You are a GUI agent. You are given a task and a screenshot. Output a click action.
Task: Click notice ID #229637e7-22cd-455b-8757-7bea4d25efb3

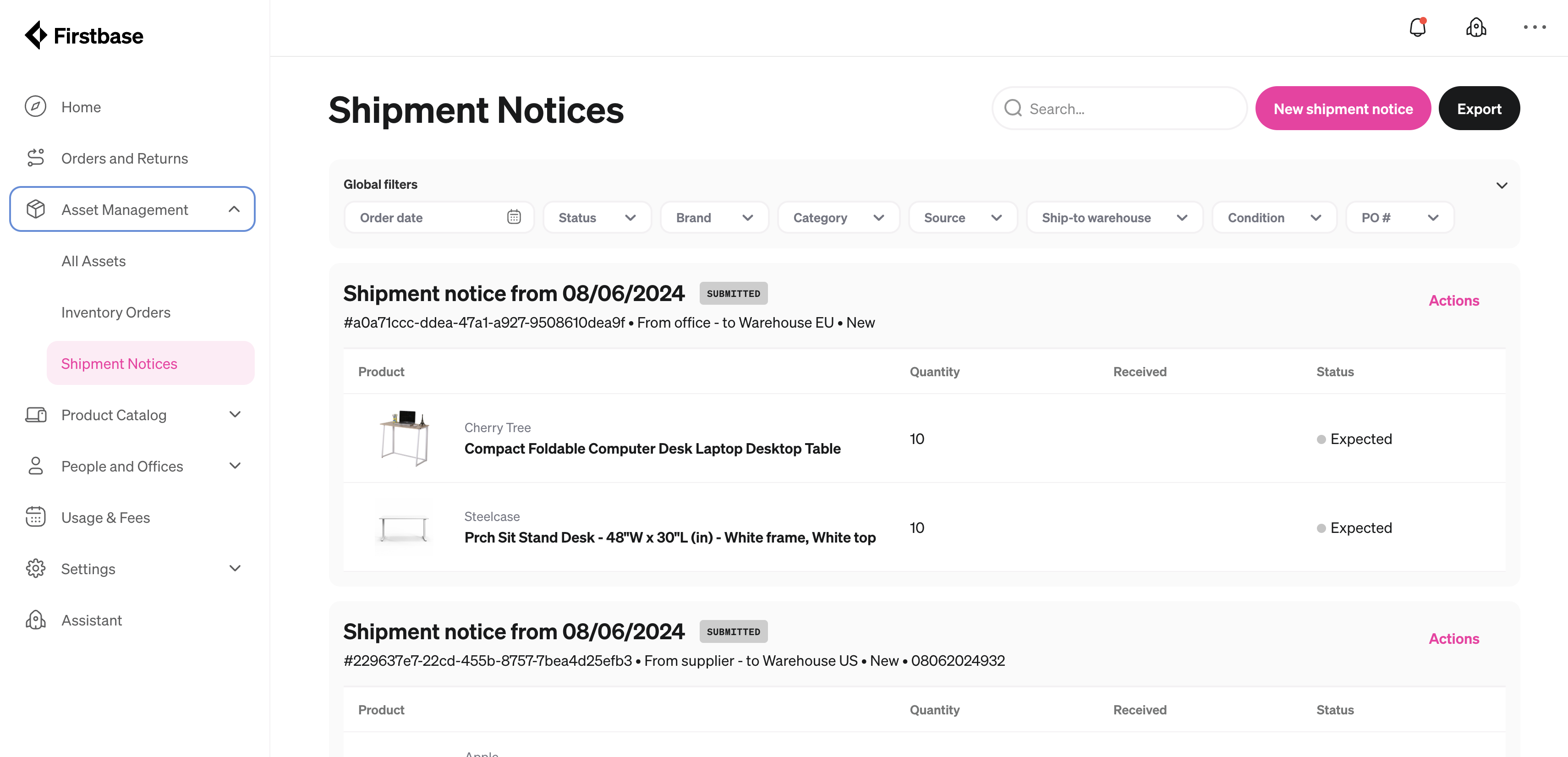point(488,661)
